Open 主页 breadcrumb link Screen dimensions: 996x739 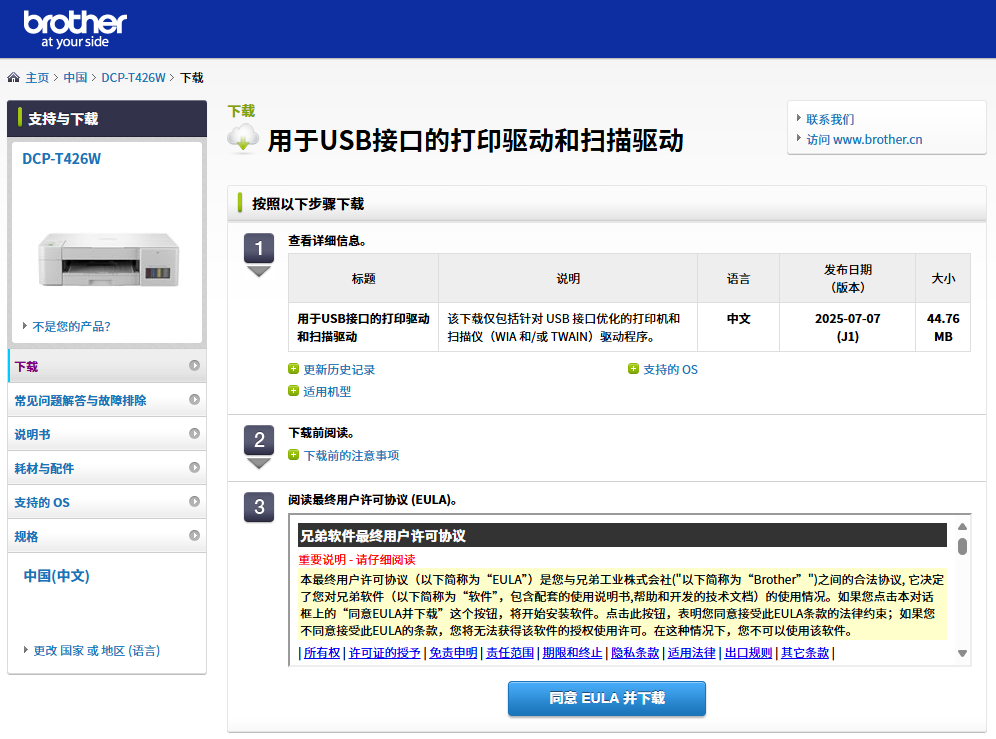pyautogui.click(x=37, y=78)
